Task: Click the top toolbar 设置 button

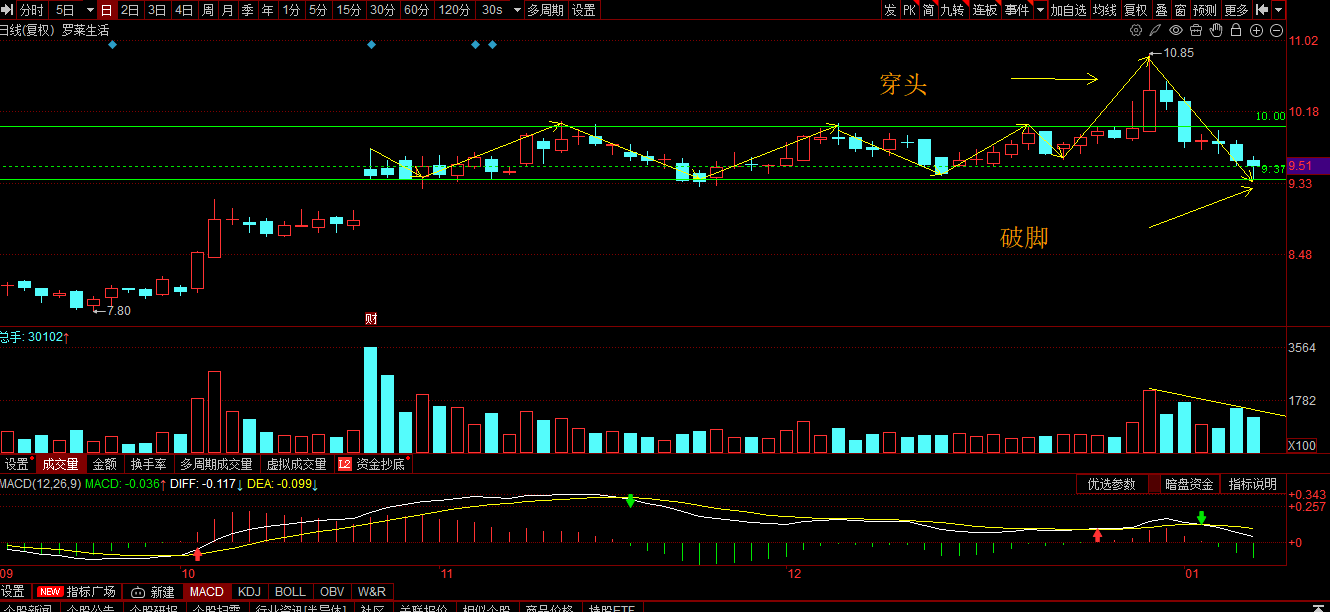Action: point(584,10)
